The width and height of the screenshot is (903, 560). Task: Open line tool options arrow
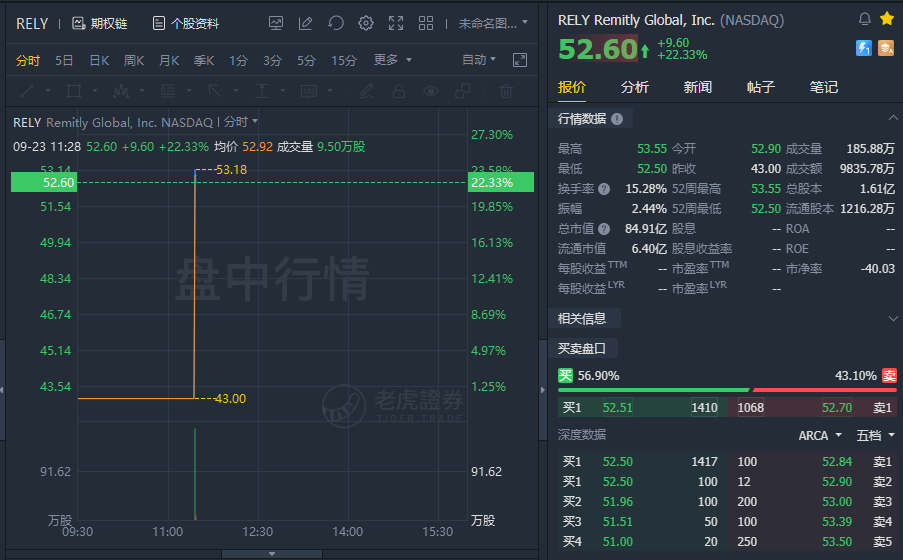pyautogui.click(x=48, y=91)
